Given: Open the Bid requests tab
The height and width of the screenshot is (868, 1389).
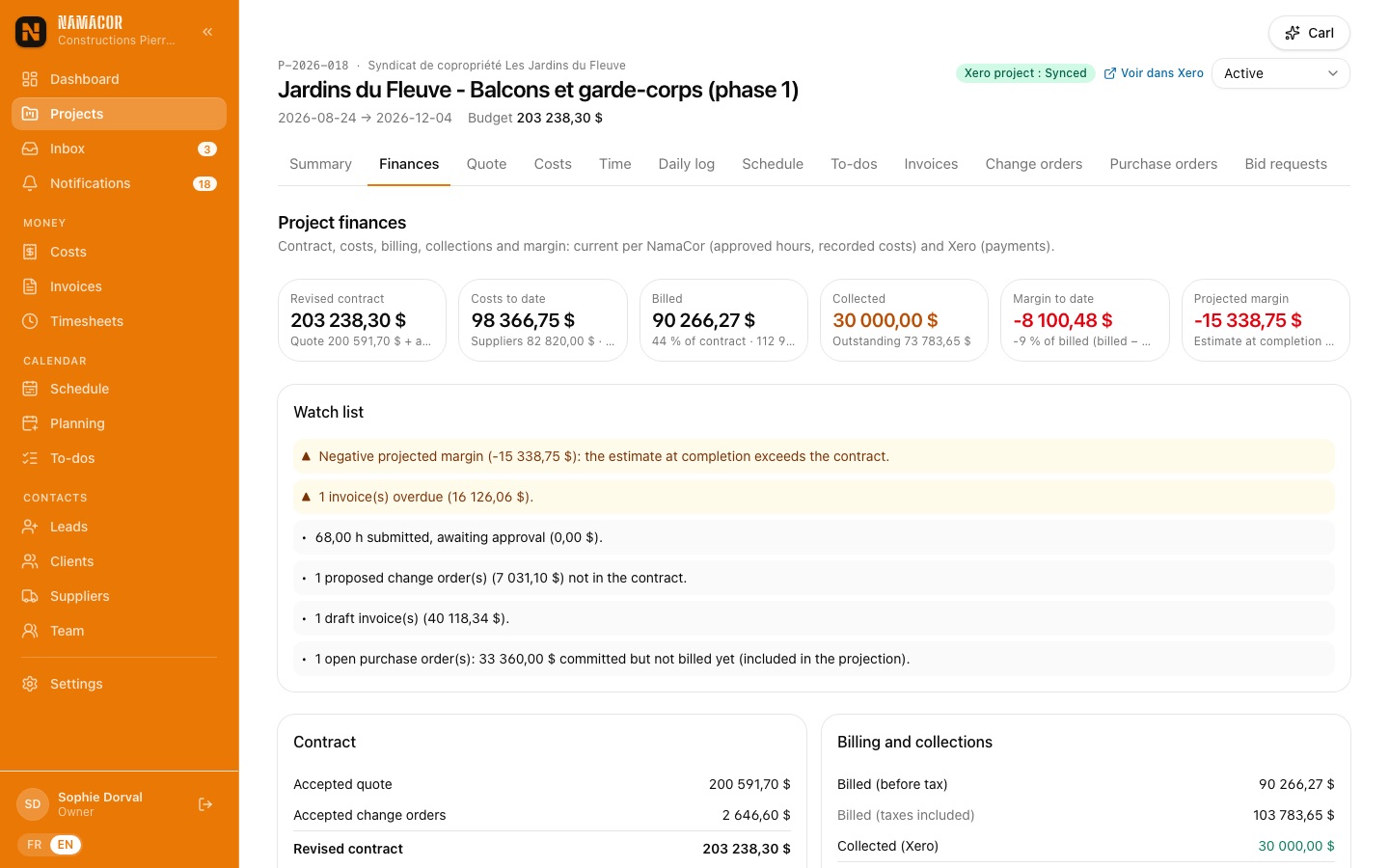Looking at the screenshot, I should click(x=1286, y=164).
